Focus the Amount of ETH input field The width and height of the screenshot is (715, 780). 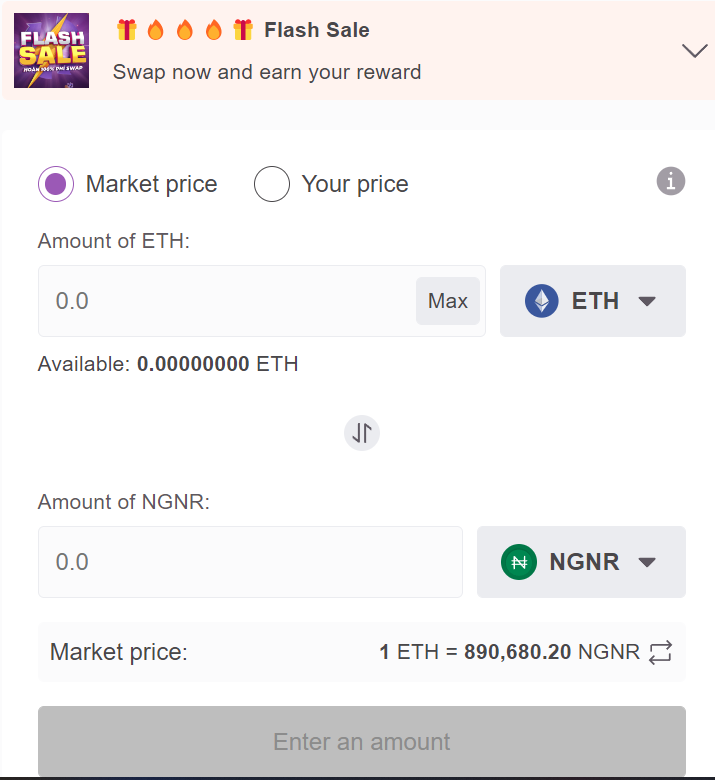[x=226, y=301]
